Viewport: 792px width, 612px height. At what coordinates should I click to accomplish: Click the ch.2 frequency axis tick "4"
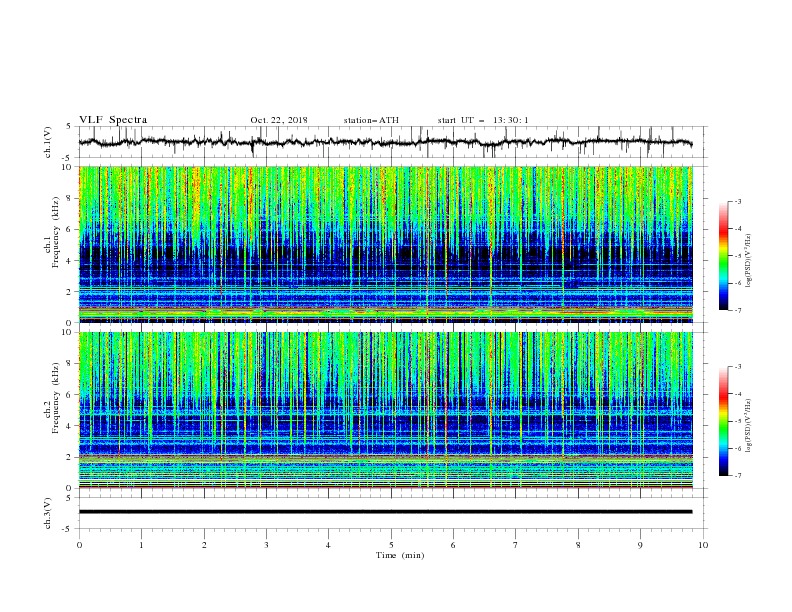tap(70, 426)
